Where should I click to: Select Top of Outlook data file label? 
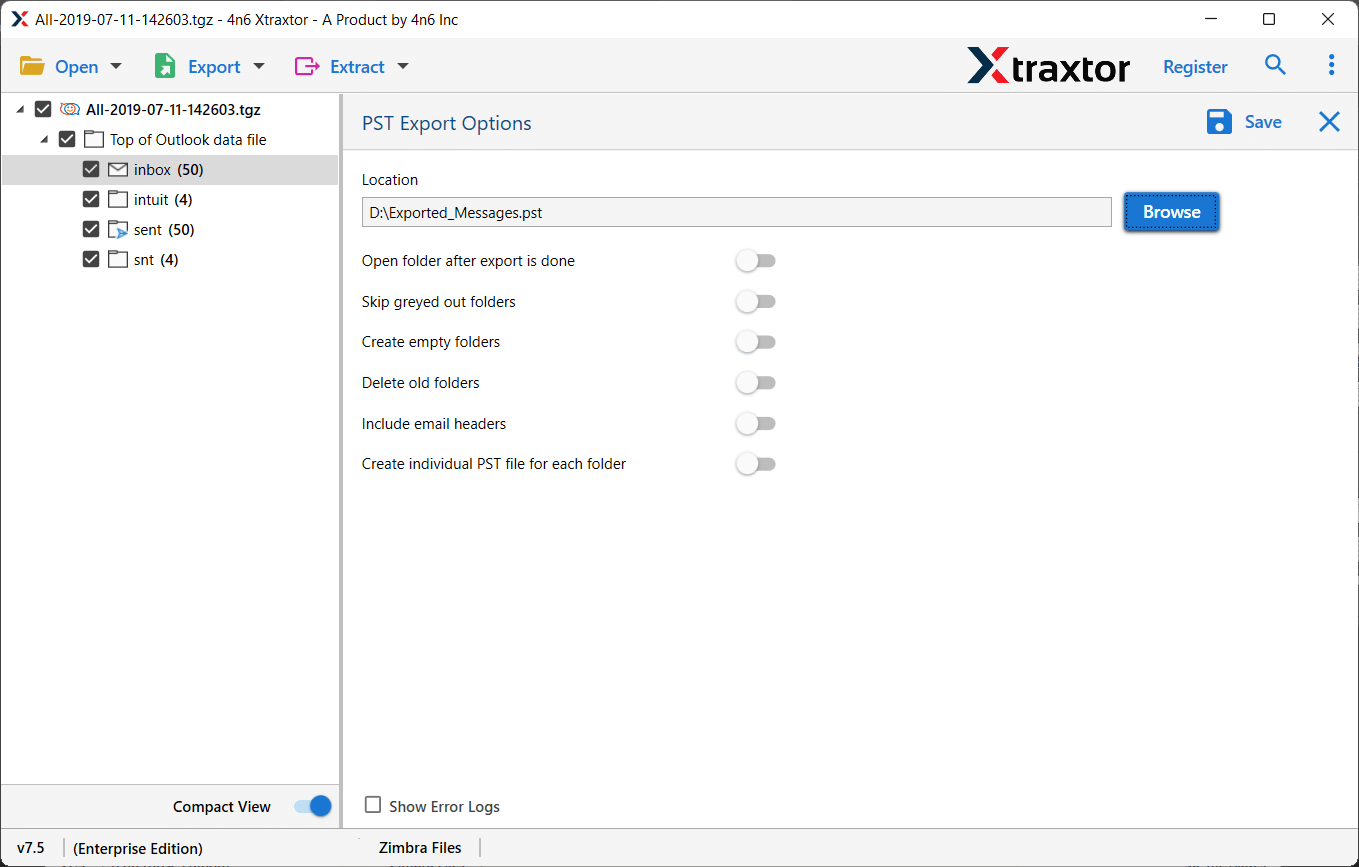point(188,140)
